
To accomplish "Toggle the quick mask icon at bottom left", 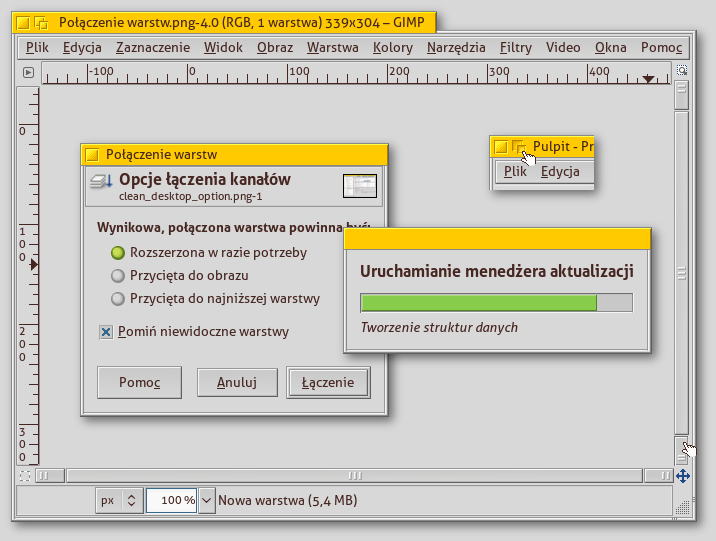I will click(x=25, y=476).
